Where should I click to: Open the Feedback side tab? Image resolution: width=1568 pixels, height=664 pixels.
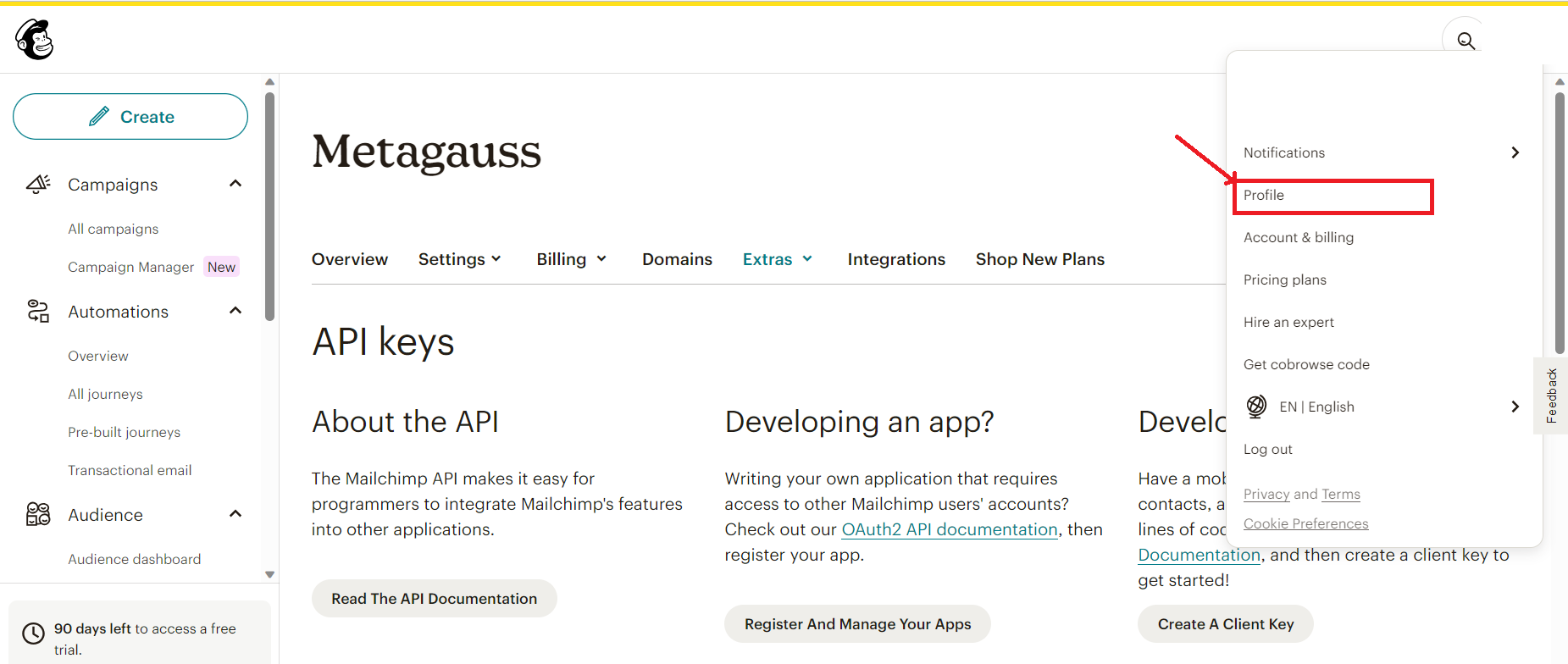[1551, 396]
